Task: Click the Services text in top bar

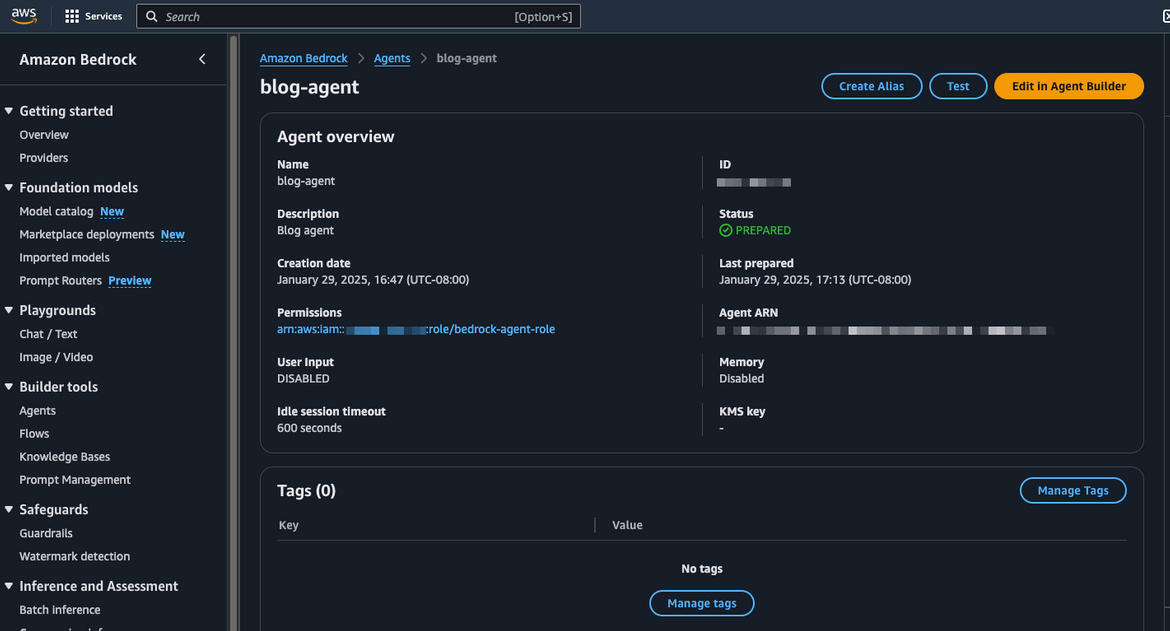Action: [x=104, y=16]
